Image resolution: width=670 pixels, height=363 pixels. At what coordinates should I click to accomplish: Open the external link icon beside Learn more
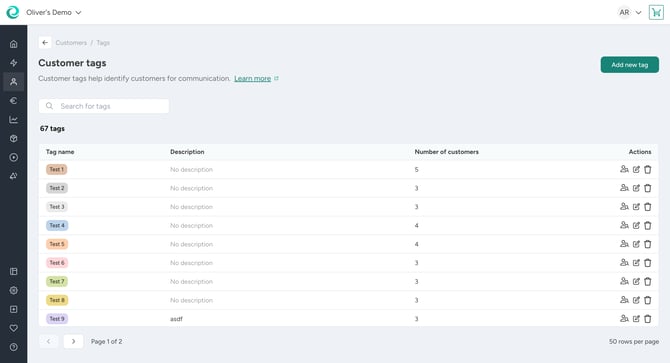[276, 79]
